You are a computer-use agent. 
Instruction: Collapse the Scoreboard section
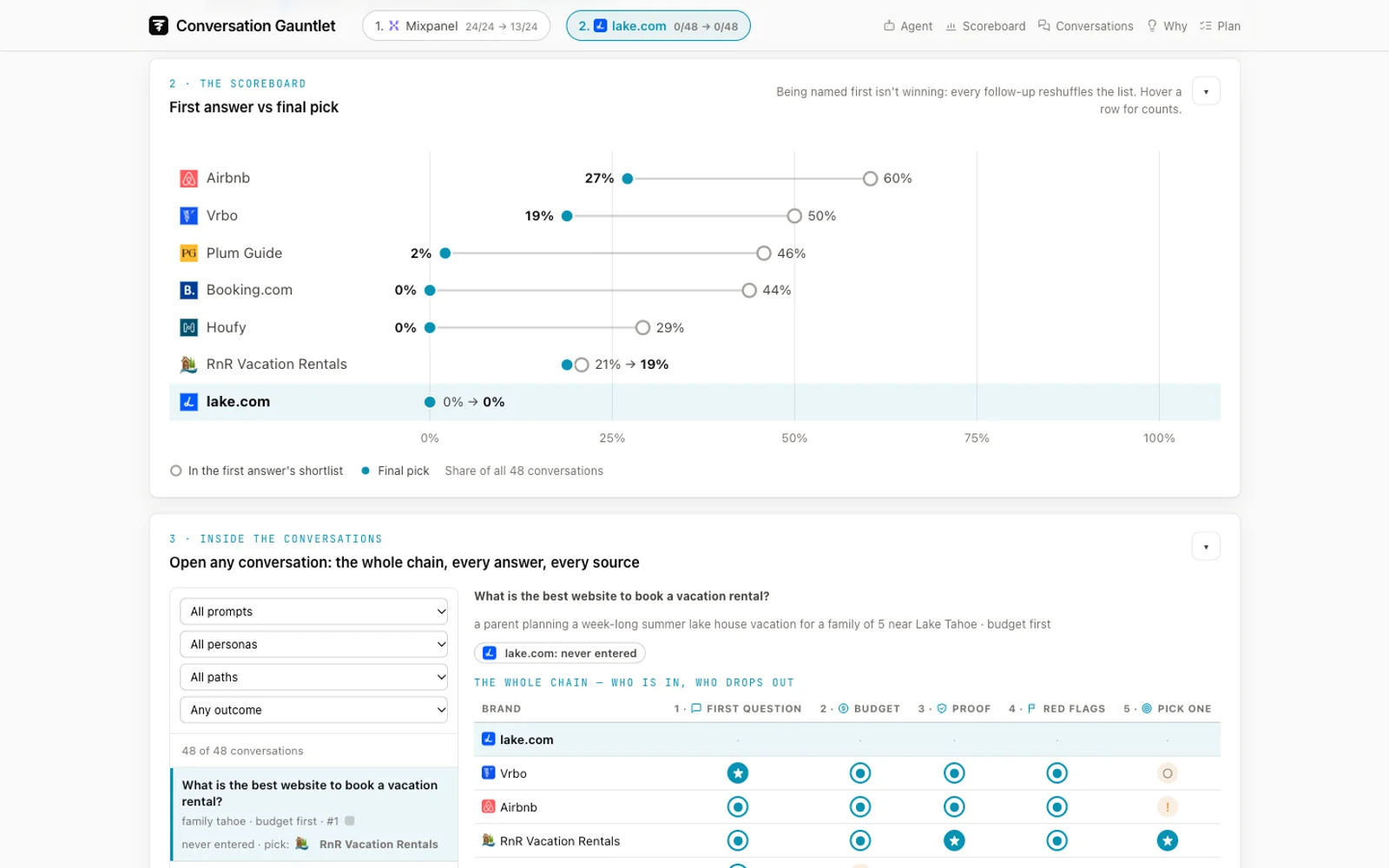click(1206, 91)
